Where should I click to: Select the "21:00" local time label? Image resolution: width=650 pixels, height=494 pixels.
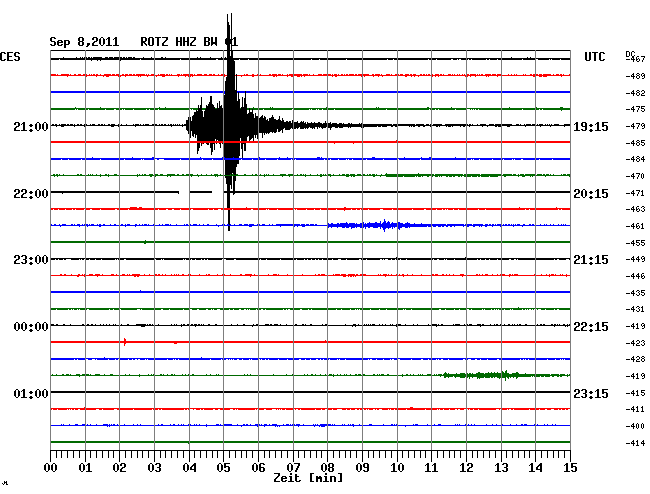coord(31,126)
